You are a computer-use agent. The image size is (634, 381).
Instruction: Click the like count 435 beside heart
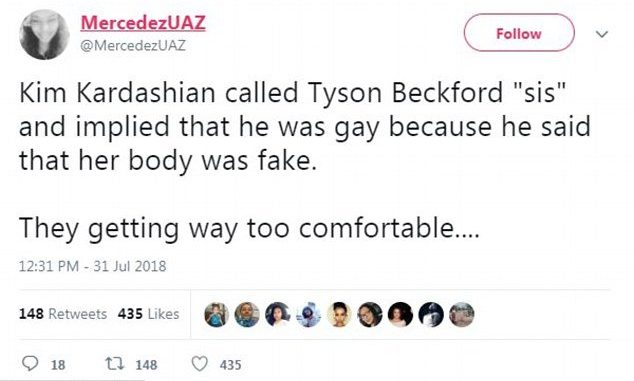(230, 365)
